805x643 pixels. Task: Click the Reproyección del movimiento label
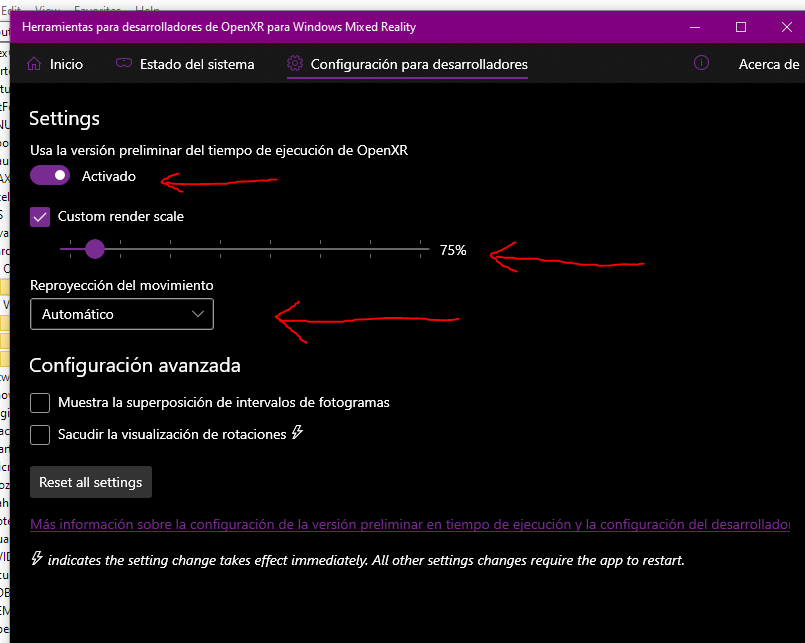pos(122,286)
